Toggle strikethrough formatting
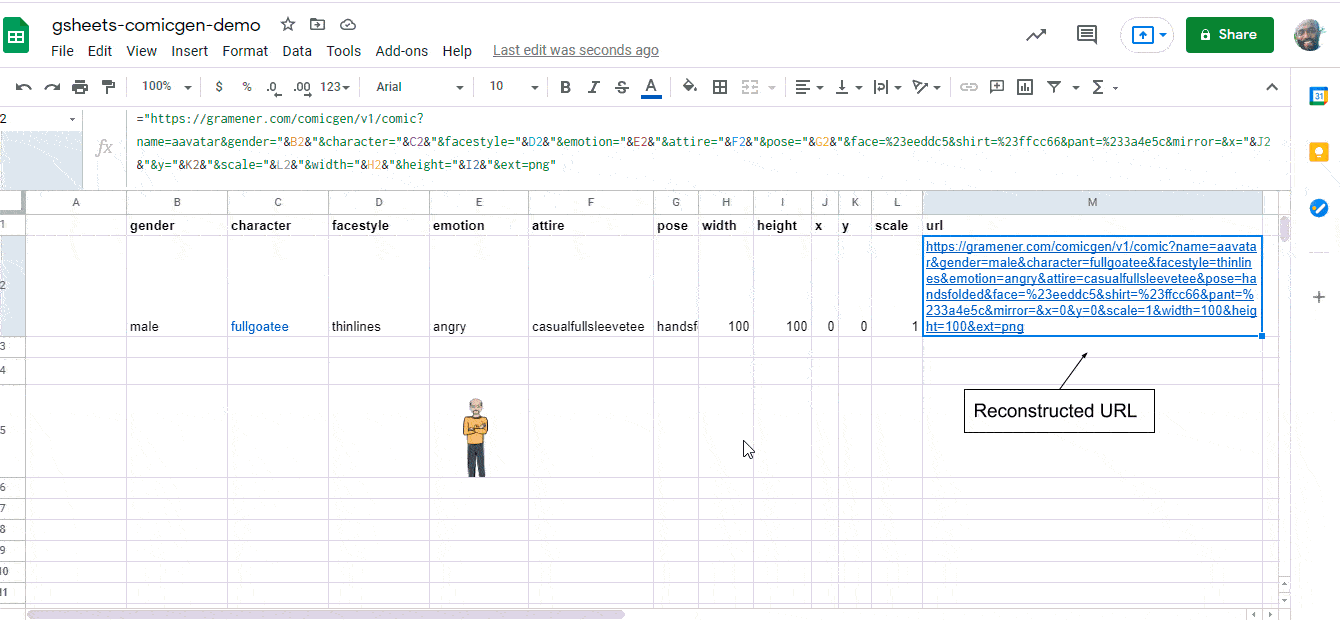Screen dimensions: 1340x620 coord(622,87)
